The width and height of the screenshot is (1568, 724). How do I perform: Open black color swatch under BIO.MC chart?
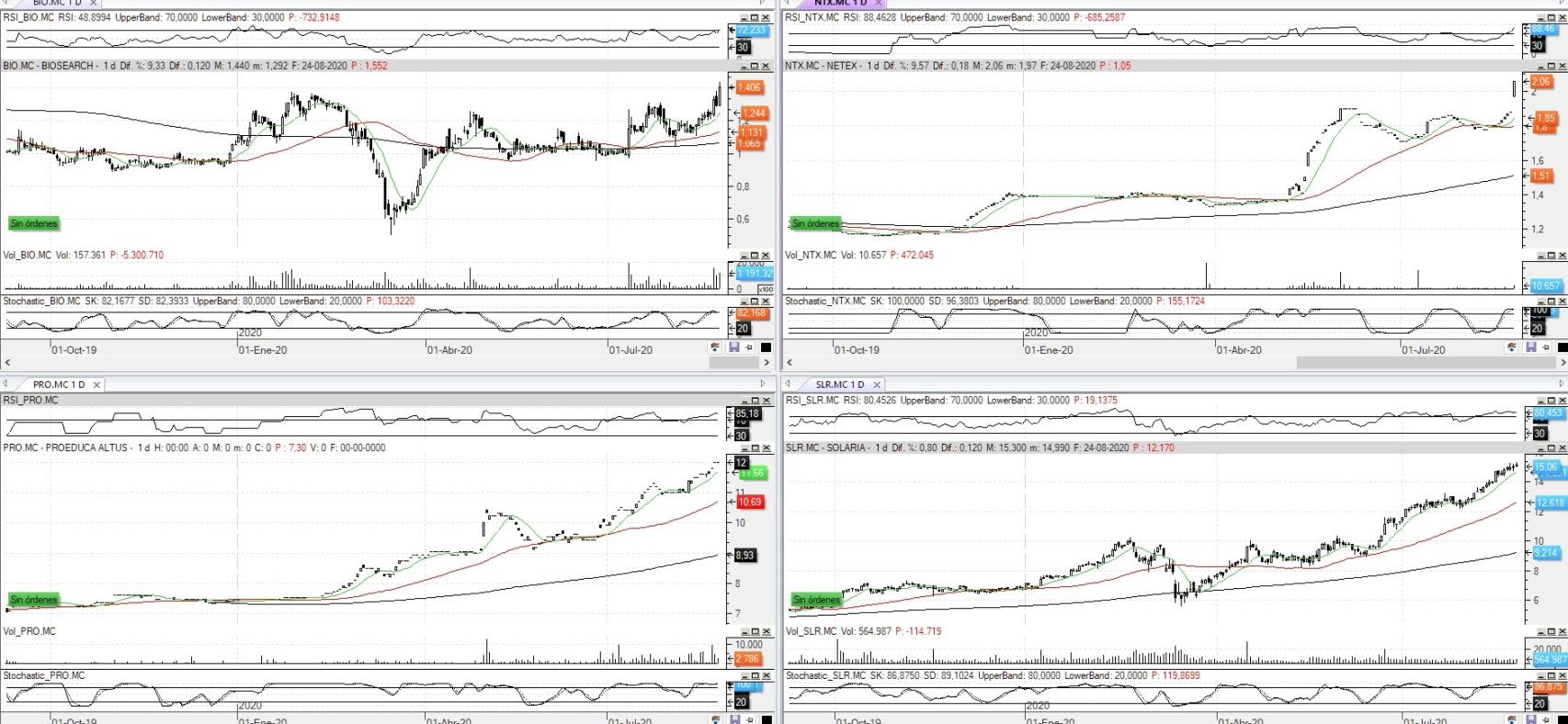click(766, 347)
